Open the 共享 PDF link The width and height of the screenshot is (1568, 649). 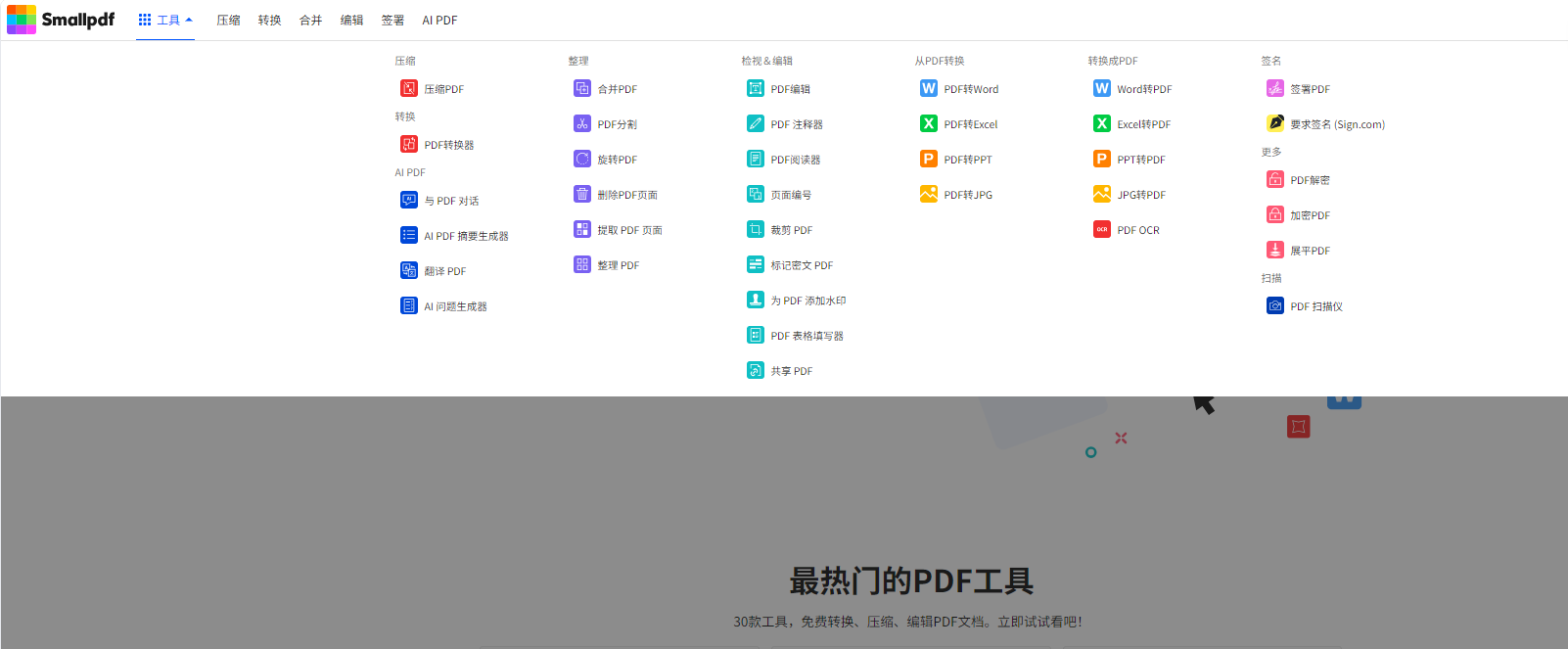click(x=791, y=372)
